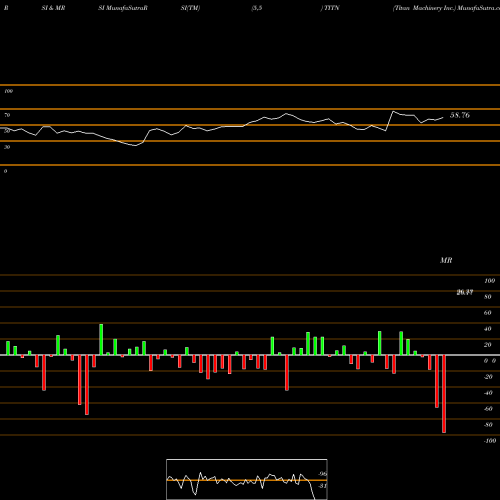Viewport: 500px width, 500px height.
Task: Click the '-96' label in mini chart
Action: (322, 474)
